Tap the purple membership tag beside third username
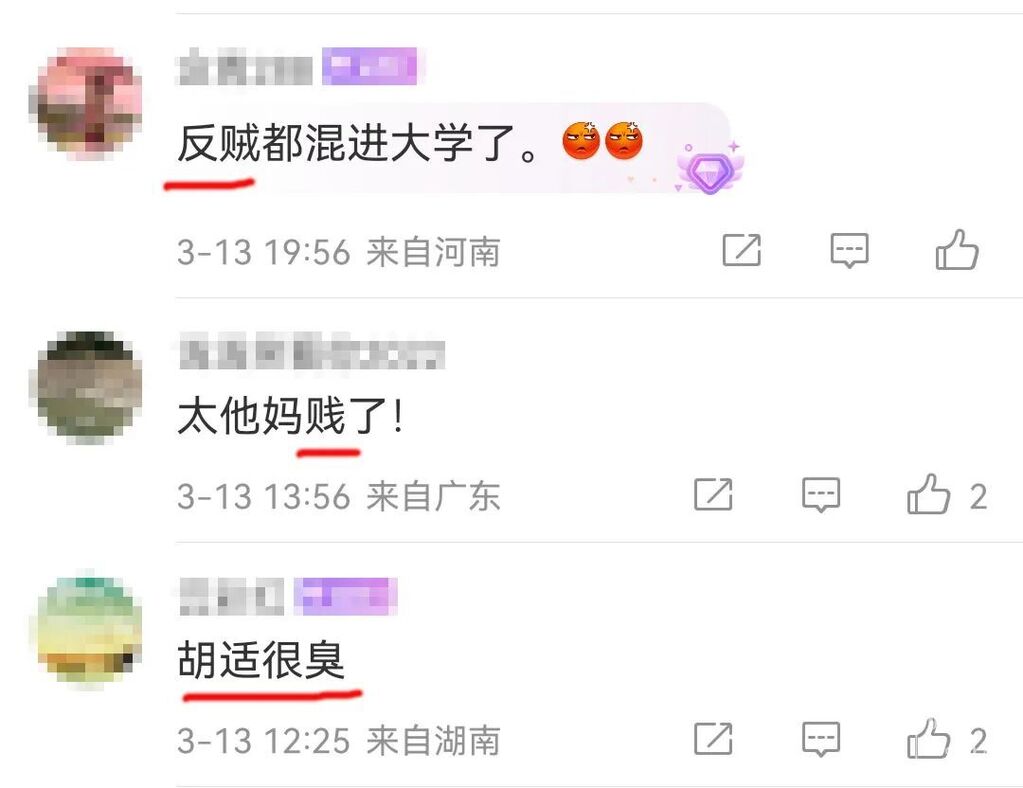Viewport: 1023px width, 788px height. (345, 596)
